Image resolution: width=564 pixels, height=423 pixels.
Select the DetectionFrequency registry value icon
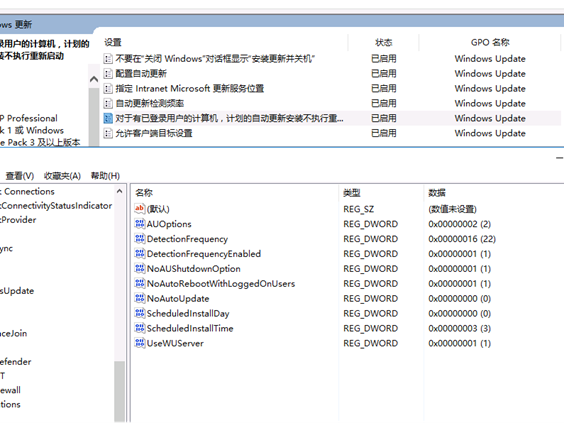click(x=140, y=238)
